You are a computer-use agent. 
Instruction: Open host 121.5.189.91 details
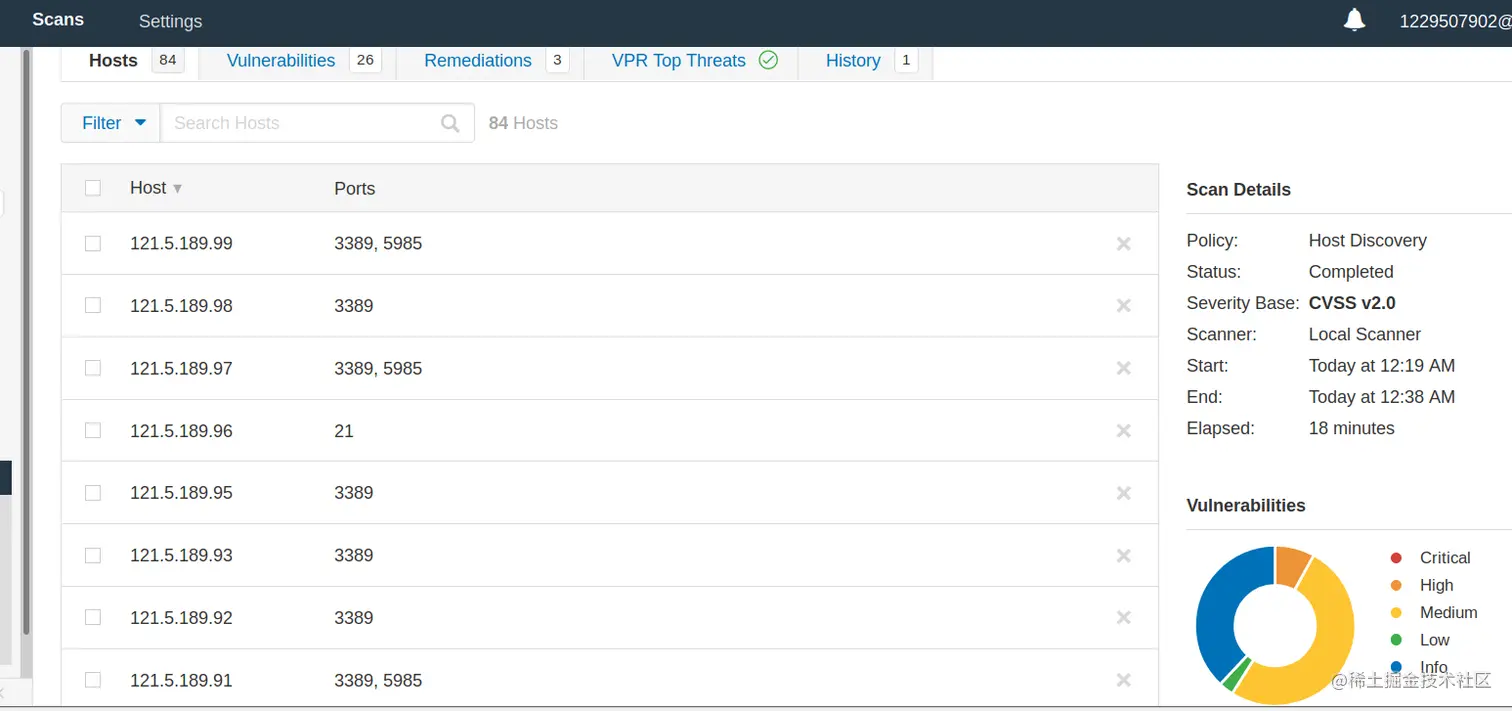point(181,681)
